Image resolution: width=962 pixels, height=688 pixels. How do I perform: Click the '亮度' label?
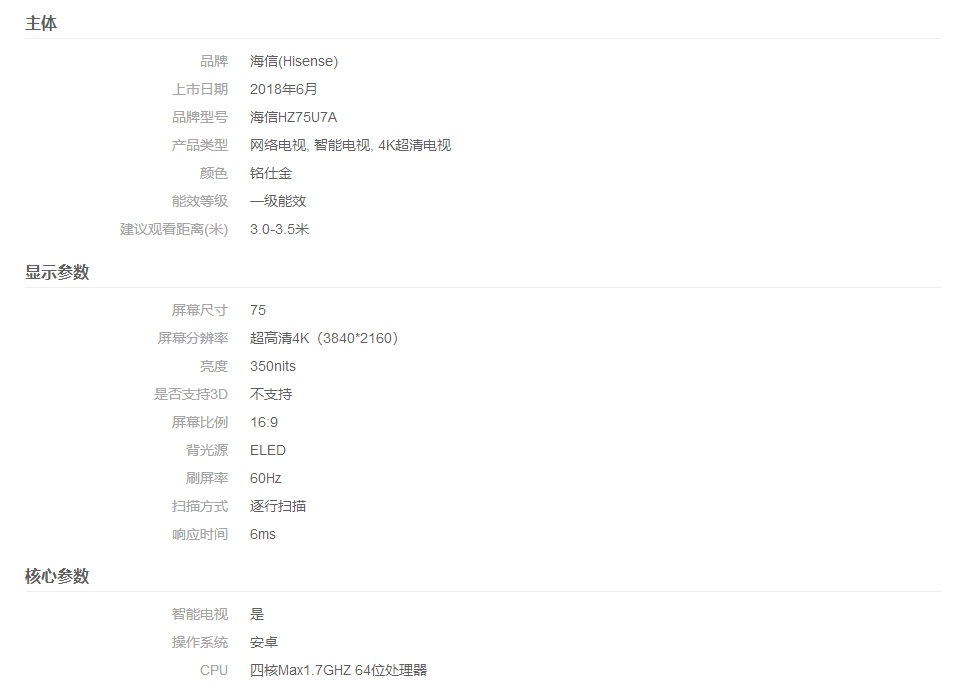(x=214, y=366)
